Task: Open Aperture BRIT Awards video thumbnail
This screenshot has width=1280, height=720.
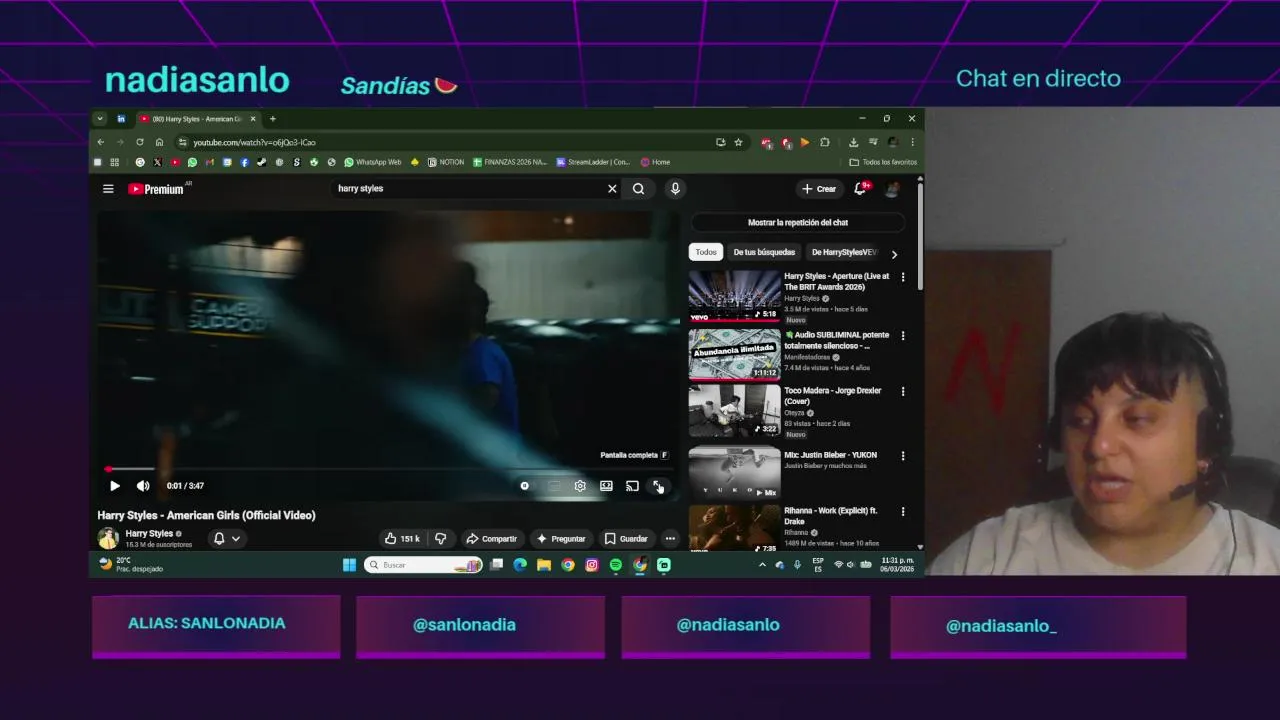Action: coord(734,296)
